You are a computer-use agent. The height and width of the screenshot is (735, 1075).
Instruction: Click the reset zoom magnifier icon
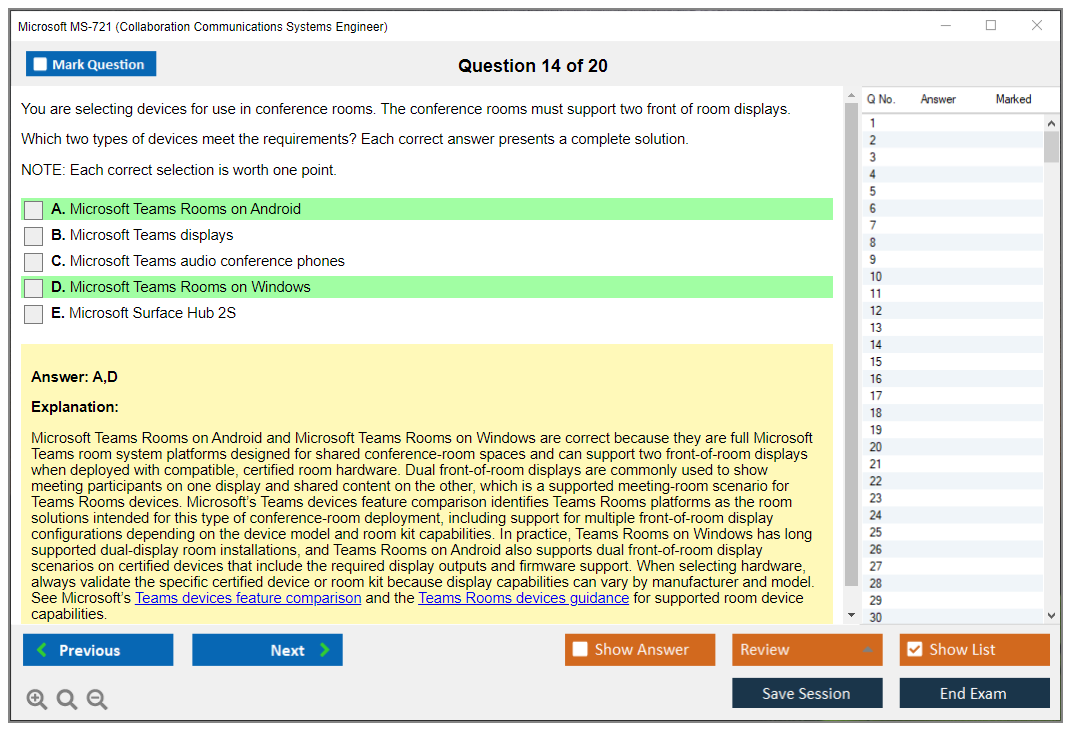point(67,699)
